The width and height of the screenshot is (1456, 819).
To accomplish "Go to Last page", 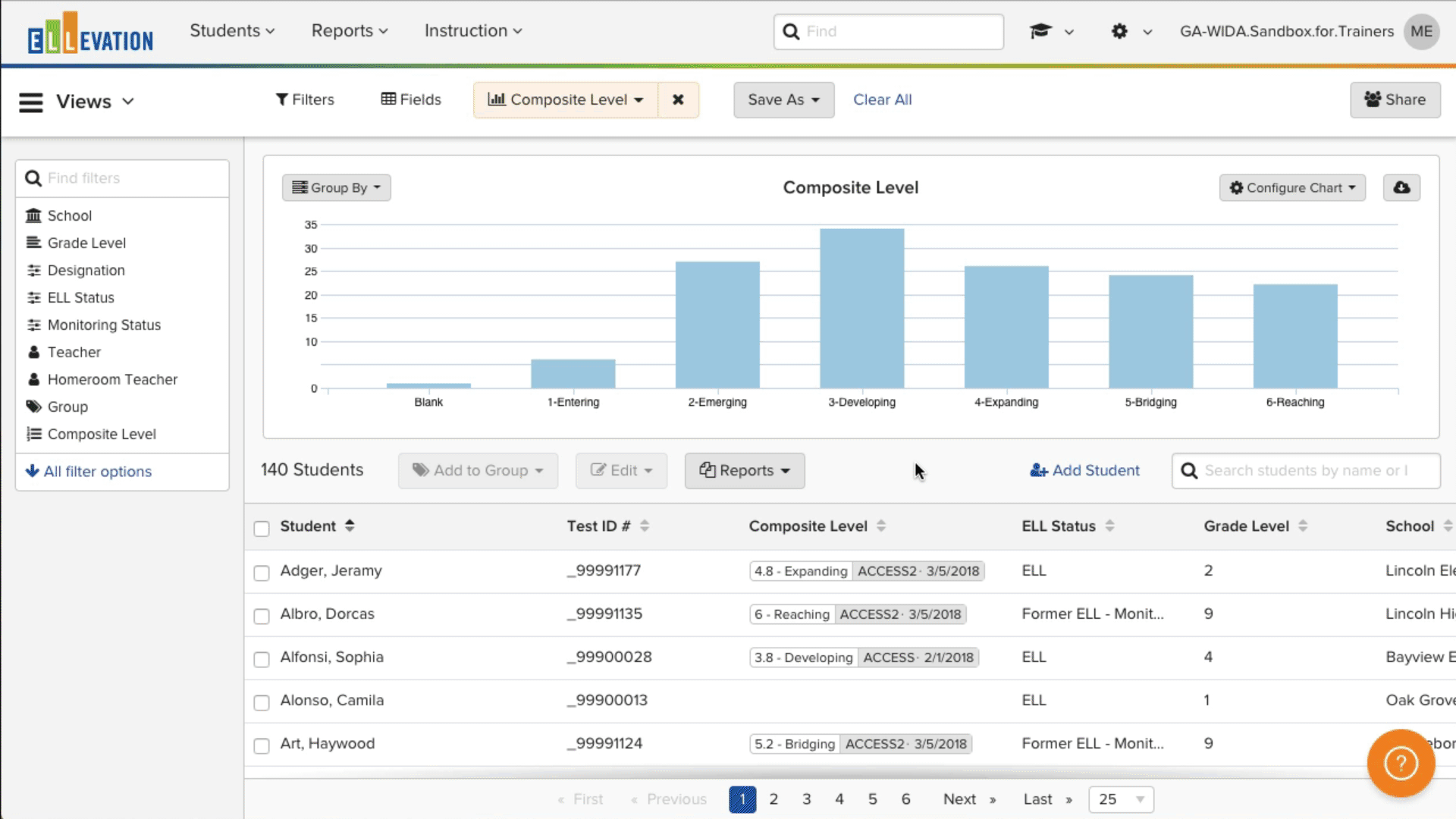I will click(1047, 799).
